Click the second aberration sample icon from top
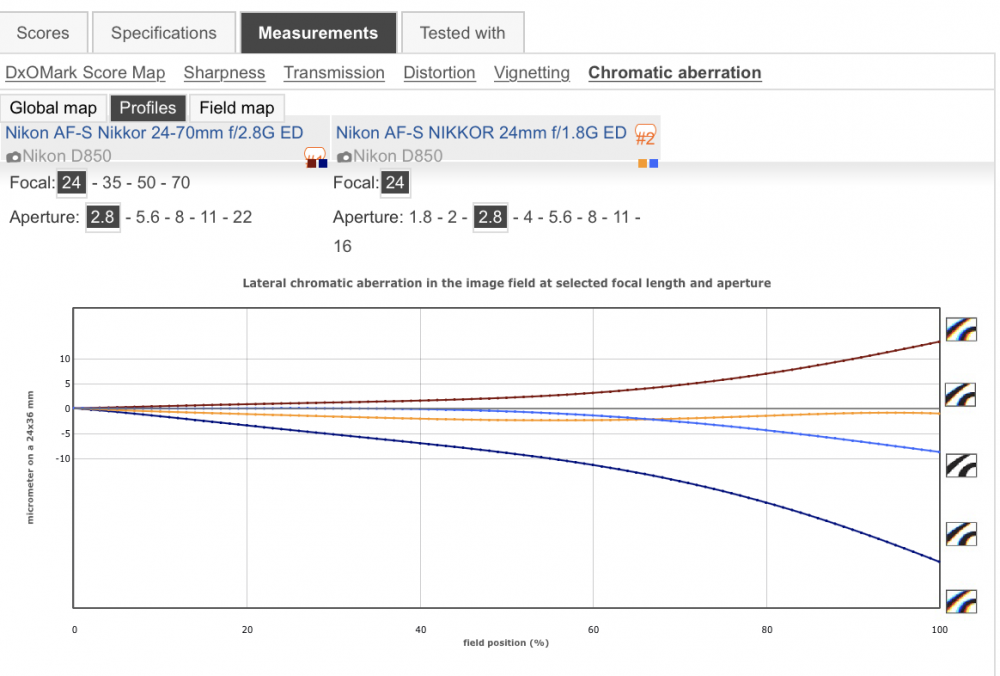 [961, 395]
